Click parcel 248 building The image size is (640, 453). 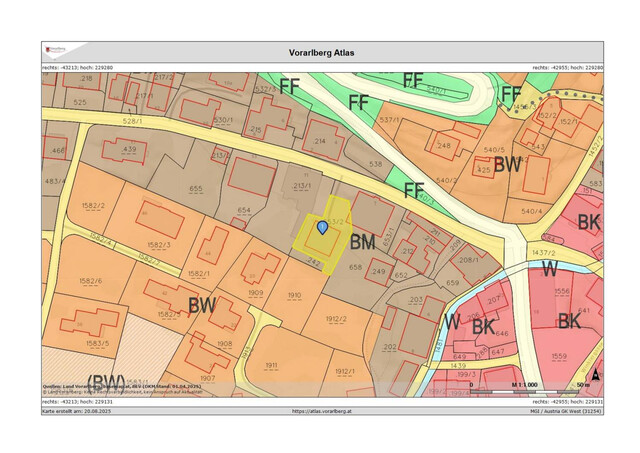tap(444, 145)
